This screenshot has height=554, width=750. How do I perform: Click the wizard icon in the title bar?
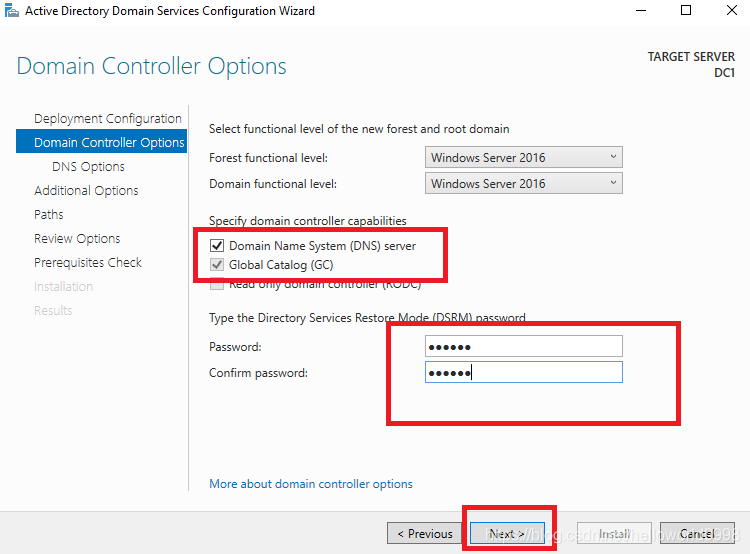point(11,10)
